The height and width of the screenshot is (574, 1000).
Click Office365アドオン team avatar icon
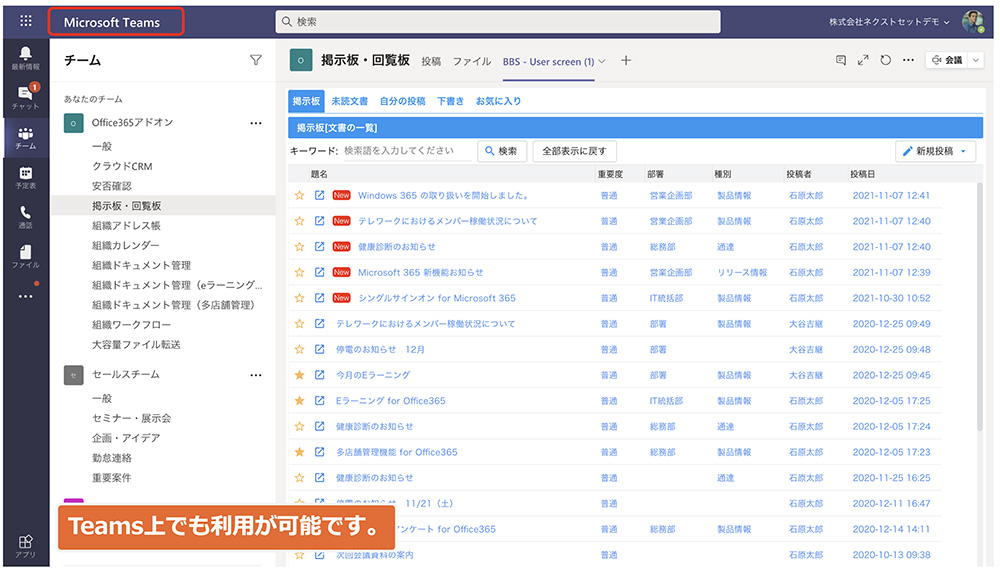tap(73, 123)
